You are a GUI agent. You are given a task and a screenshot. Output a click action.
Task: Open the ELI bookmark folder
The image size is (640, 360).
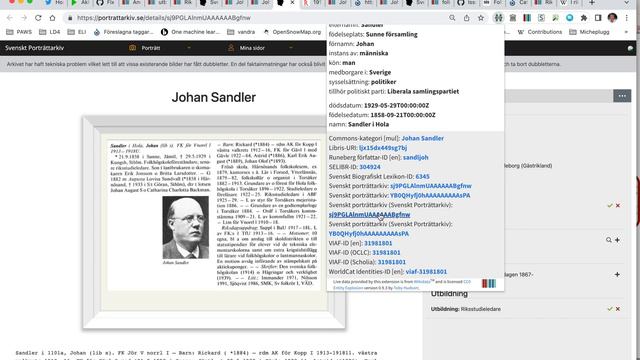(x=77, y=32)
